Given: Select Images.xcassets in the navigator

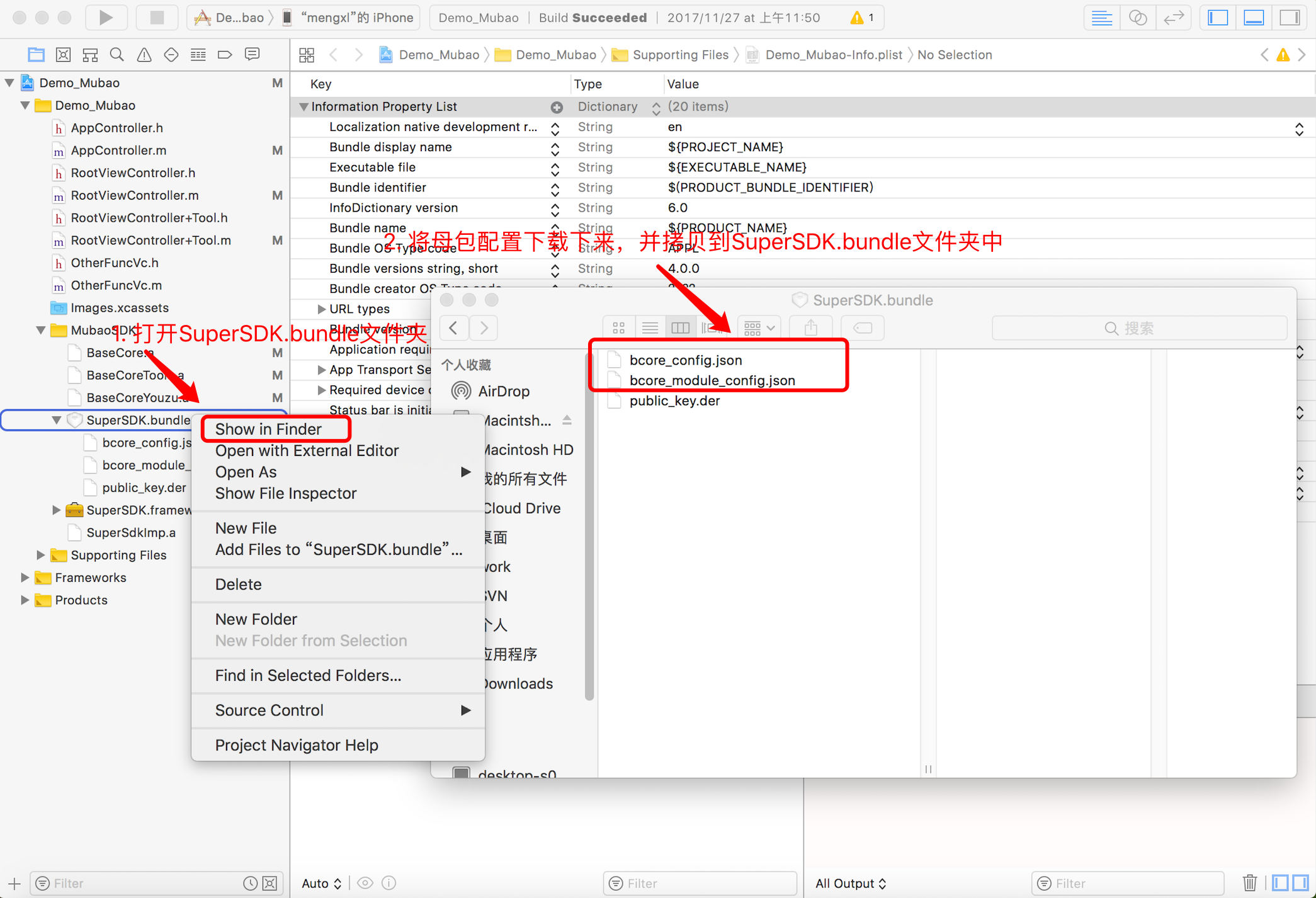Looking at the screenshot, I should click(x=120, y=308).
